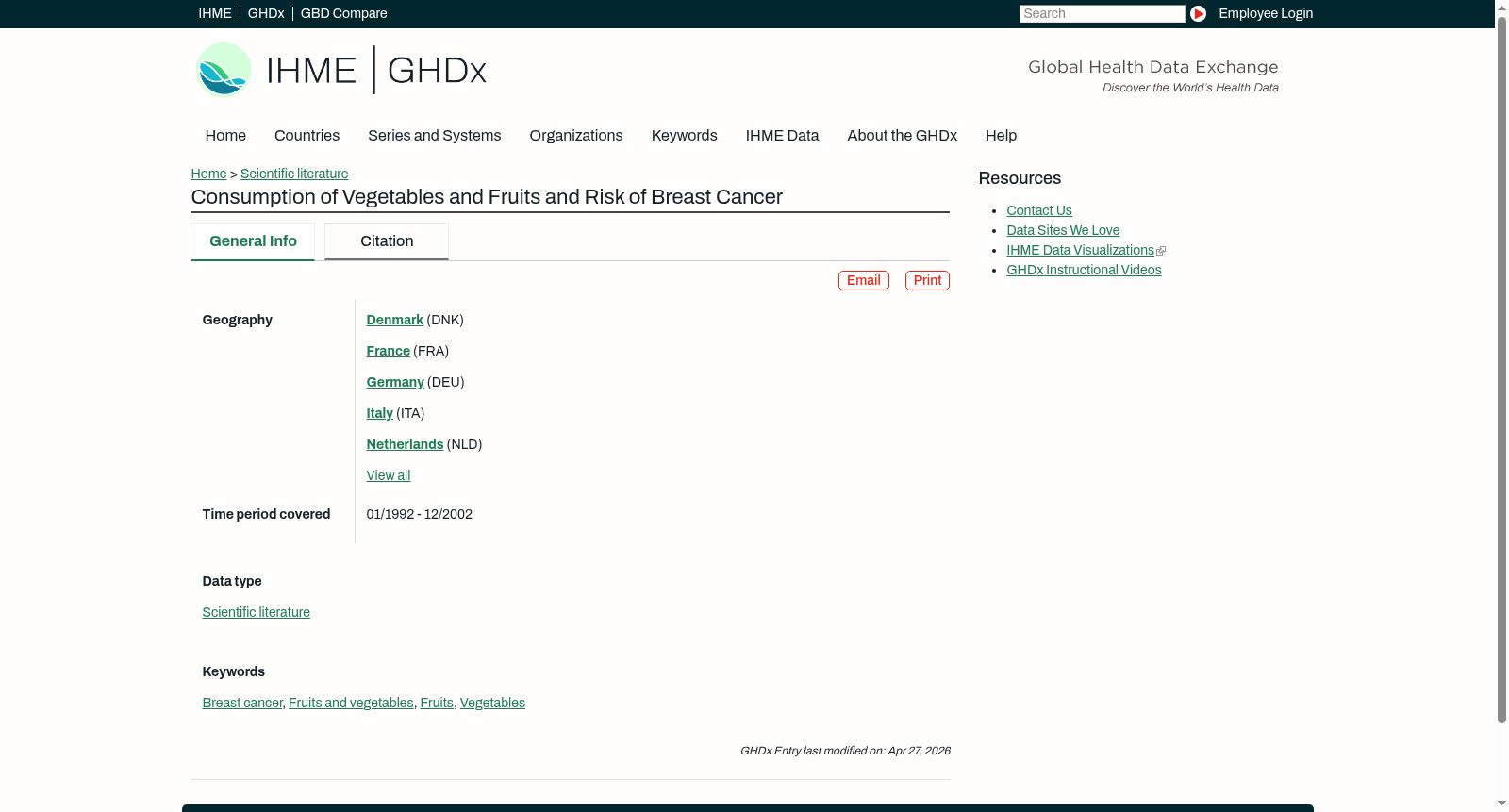Screen dimensions: 1509x812
Task: Open About the GHDx menu
Action: (903, 136)
